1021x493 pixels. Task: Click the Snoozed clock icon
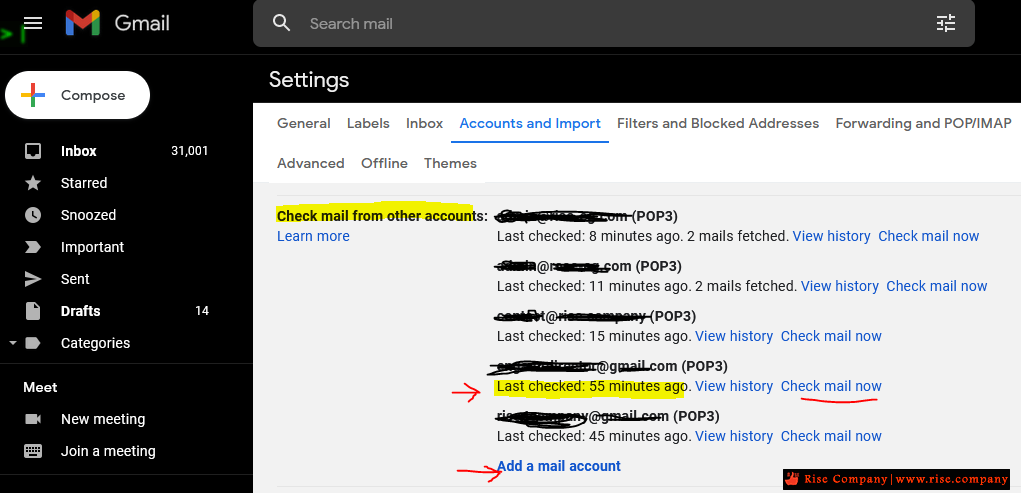33,215
